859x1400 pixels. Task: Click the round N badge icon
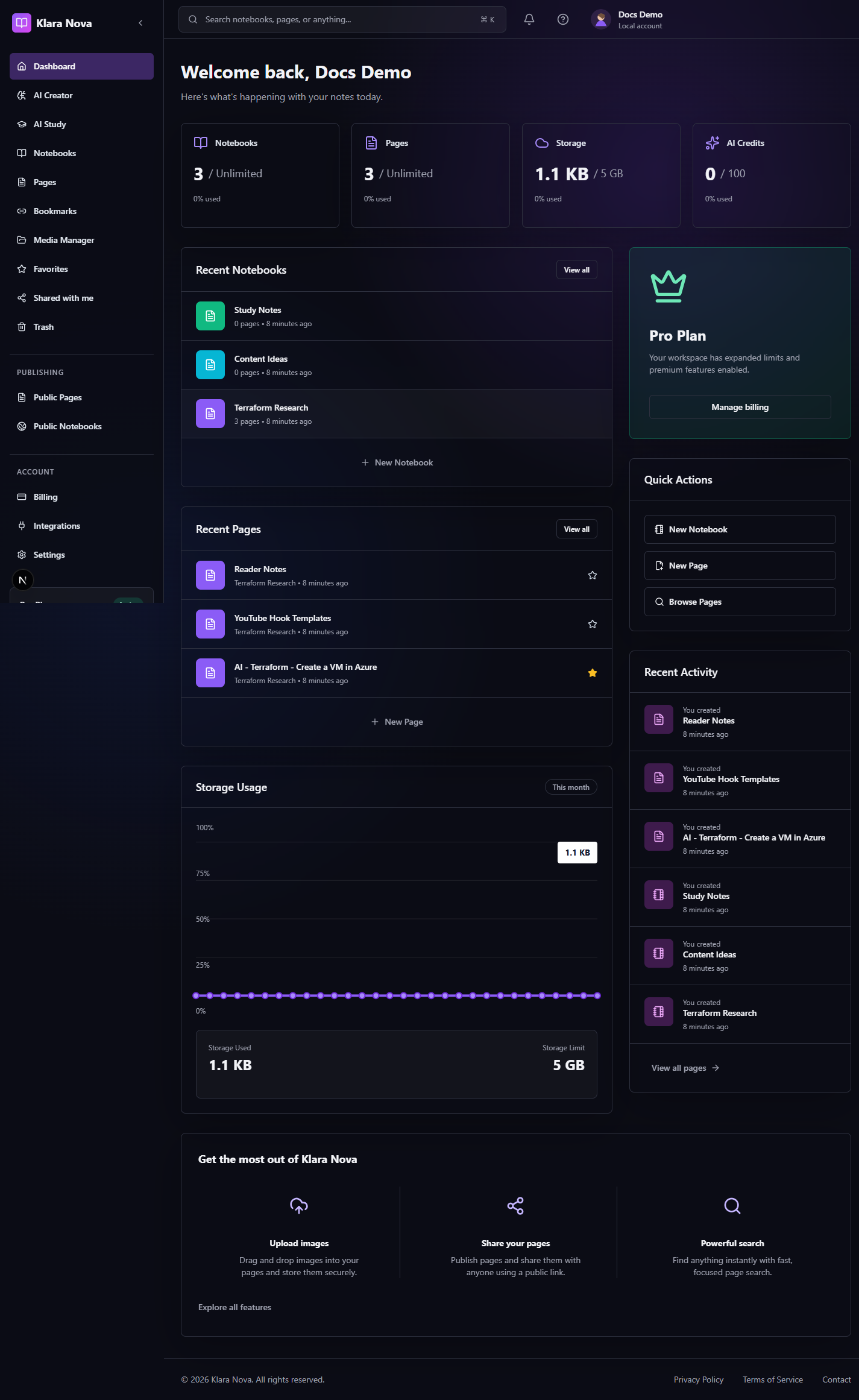[x=23, y=580]
